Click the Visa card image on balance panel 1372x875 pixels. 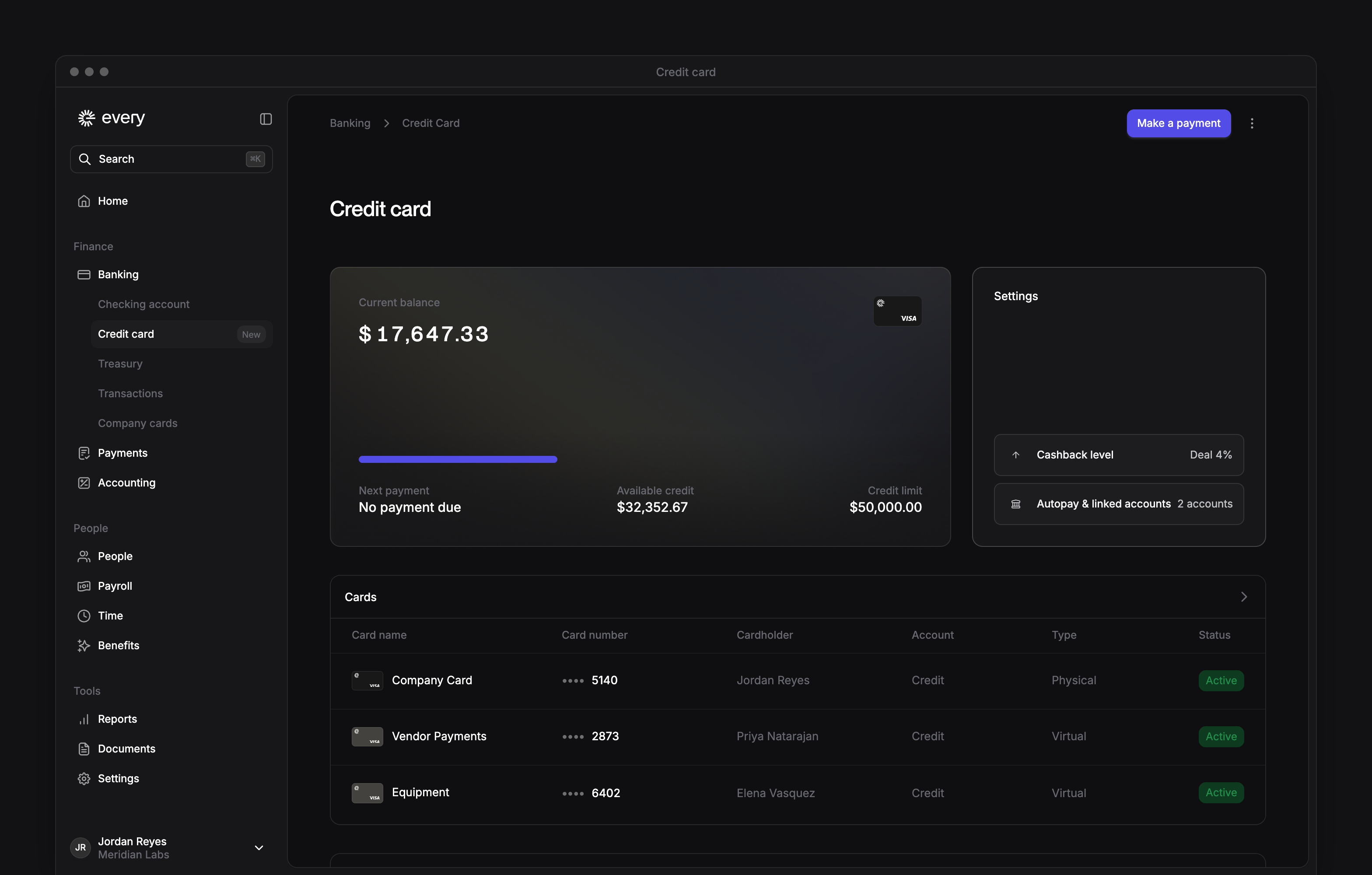[897, 311]
